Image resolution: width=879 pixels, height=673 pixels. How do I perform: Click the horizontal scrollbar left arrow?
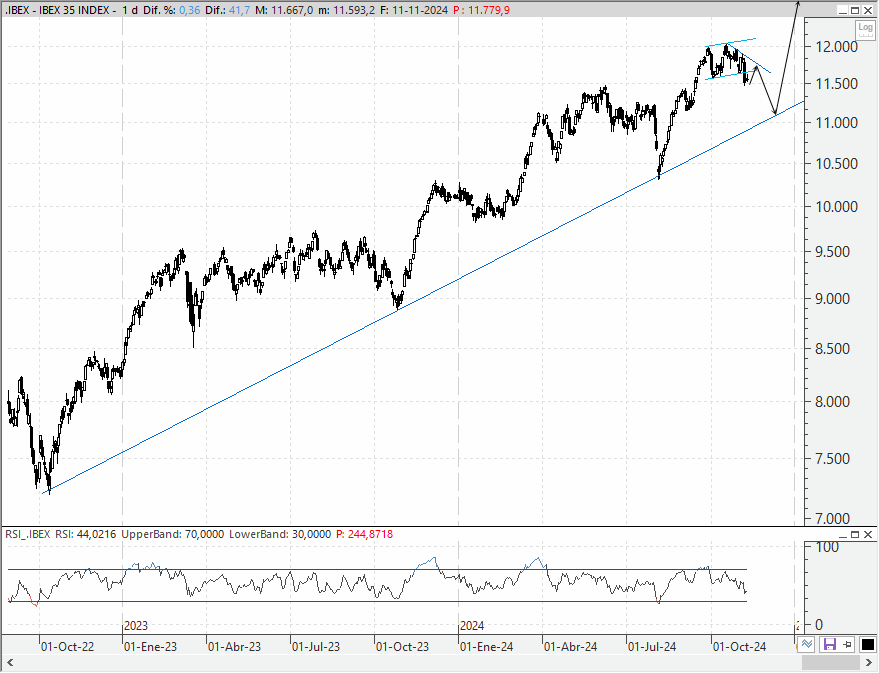click(8, 663)
